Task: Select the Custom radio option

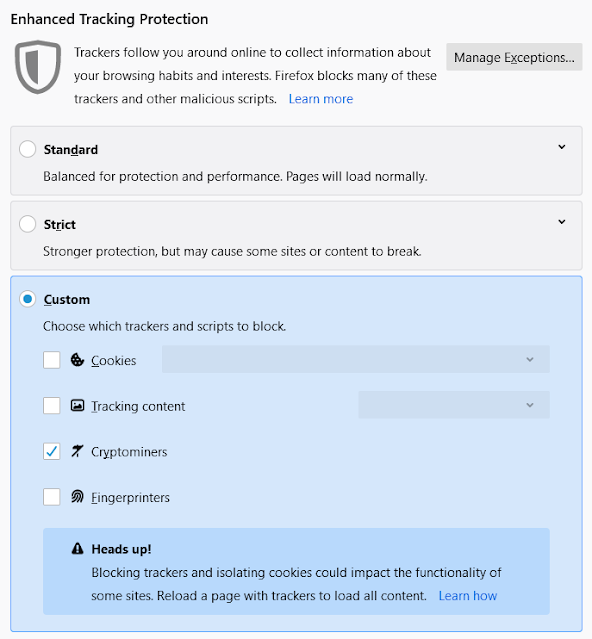Action: (28, 299)
